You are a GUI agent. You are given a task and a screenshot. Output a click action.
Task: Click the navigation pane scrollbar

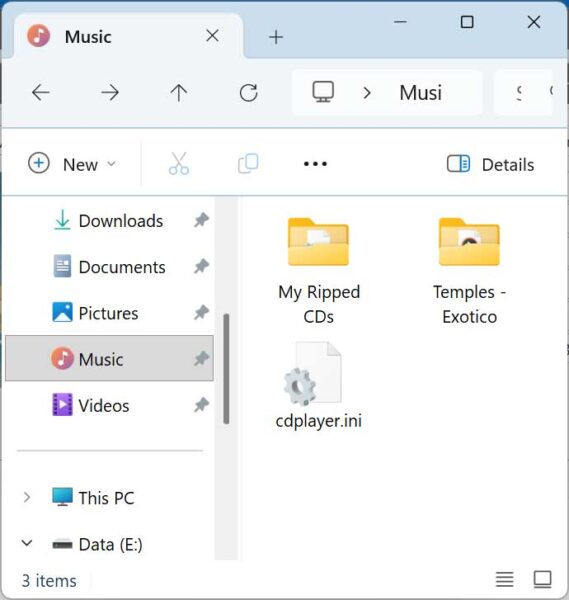(x=227, y=369)
